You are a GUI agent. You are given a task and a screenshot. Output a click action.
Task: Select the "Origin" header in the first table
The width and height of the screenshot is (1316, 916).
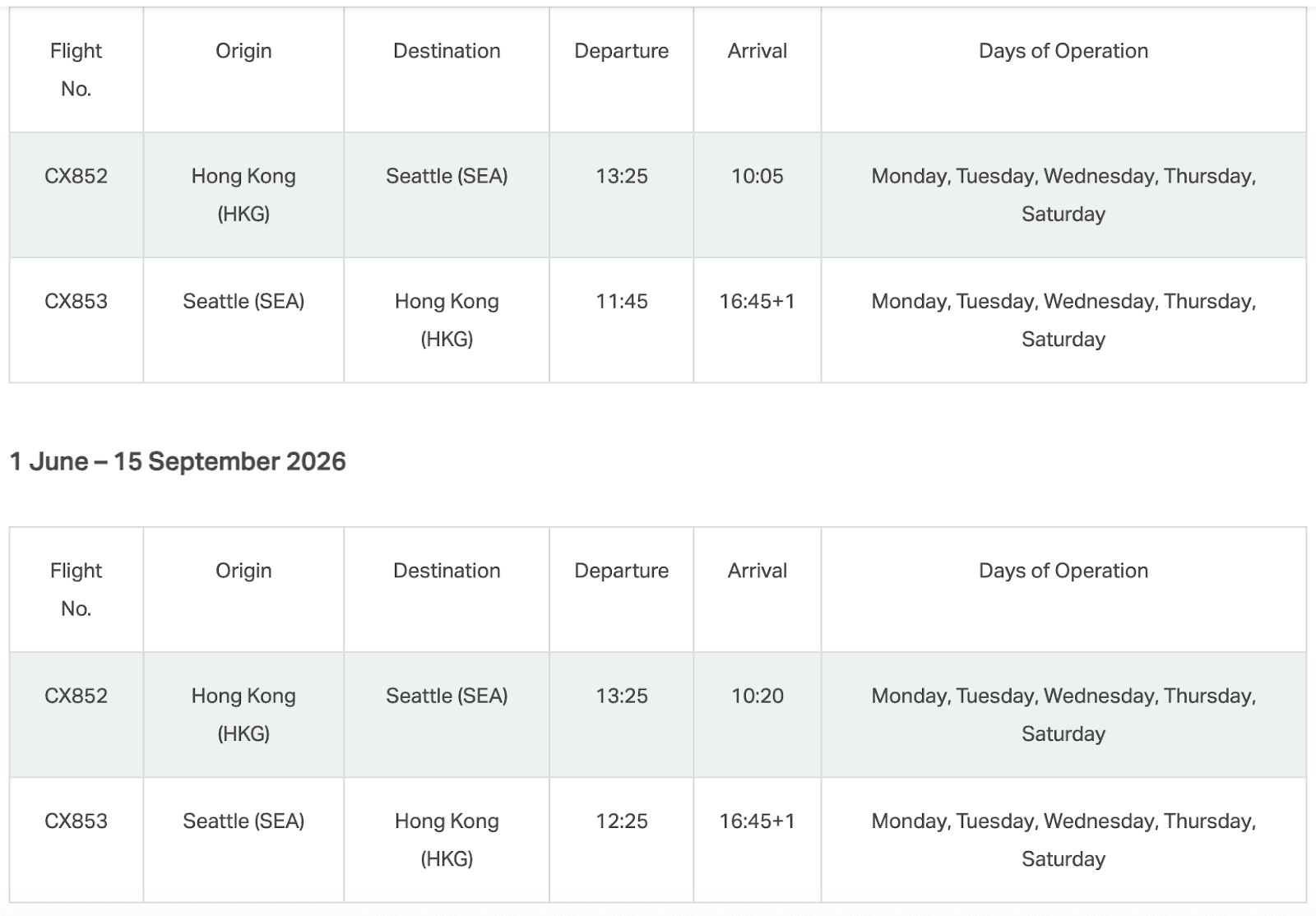(243, 51)
